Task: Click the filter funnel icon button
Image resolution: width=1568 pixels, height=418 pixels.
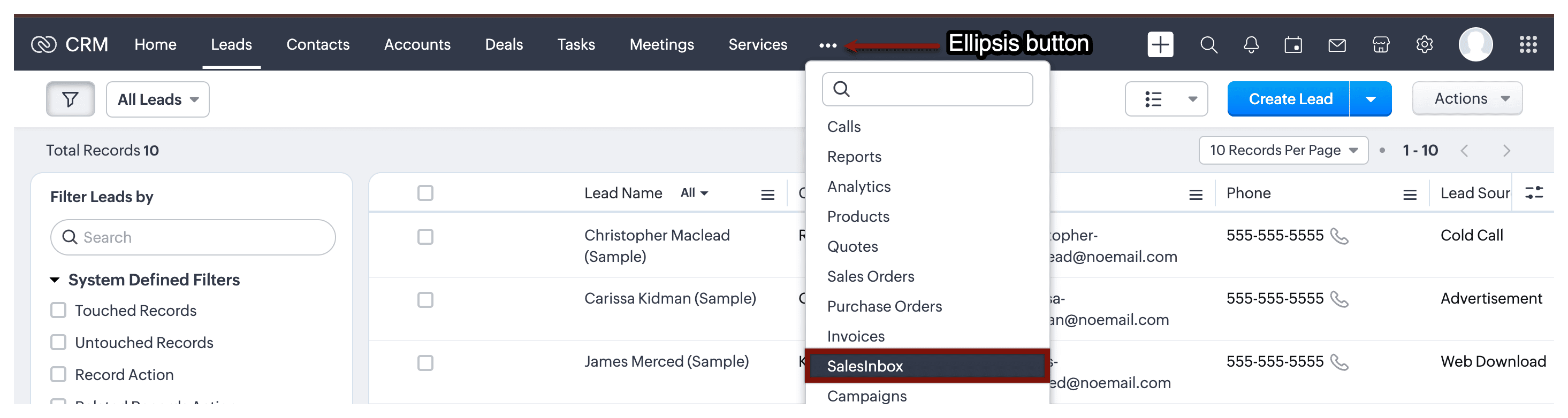Action: coord(71,99)
